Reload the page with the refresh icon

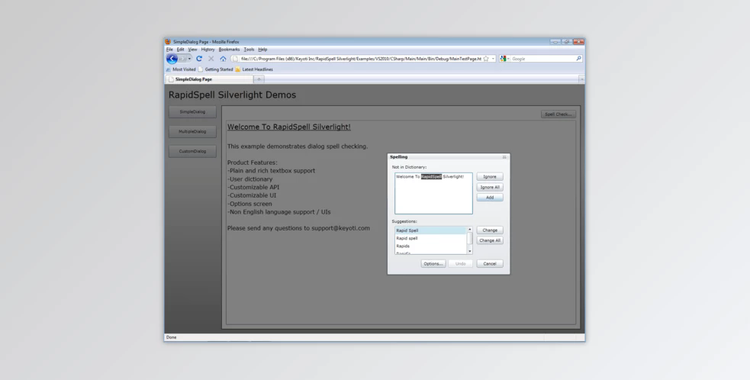point(199,59)
